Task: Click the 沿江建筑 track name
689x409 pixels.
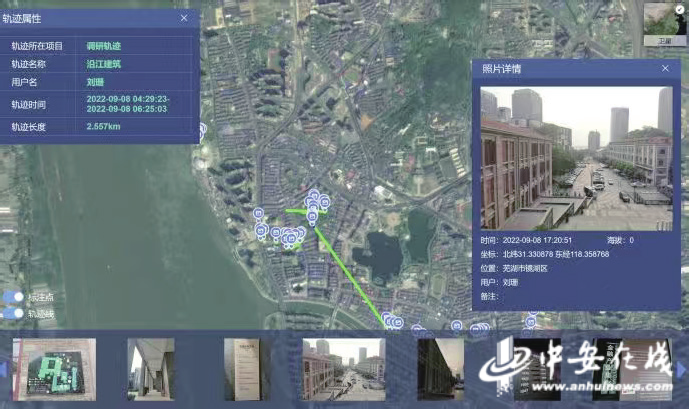Action: point(104,64)
